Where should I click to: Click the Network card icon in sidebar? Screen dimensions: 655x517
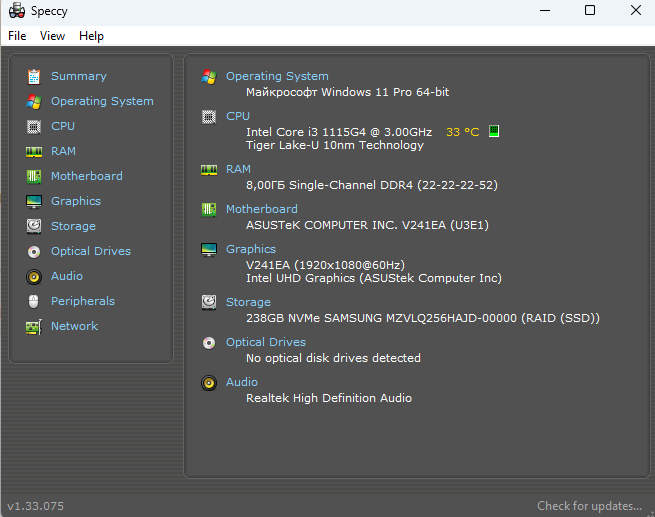pyautogui.click(x=34, y=326)
